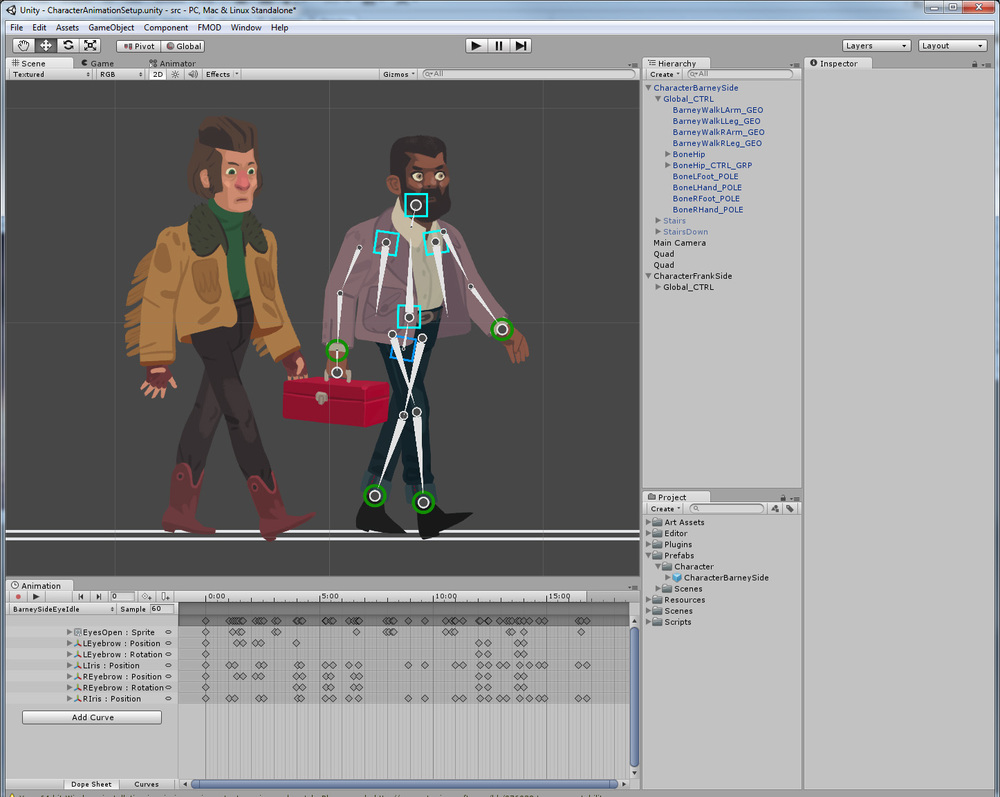
Task: Expand the BoneHip hierarchy item
Action: (x=668, y=154)
